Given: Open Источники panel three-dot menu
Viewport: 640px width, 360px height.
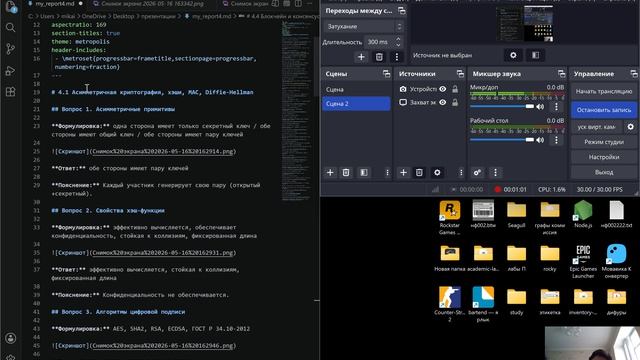Looking at the screenshot, I should click(x=461, y=173).
